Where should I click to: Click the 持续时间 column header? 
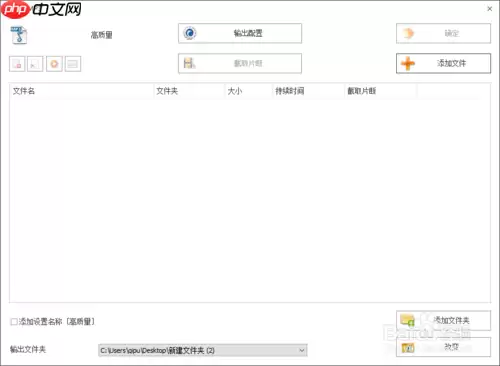pos(308,91)
